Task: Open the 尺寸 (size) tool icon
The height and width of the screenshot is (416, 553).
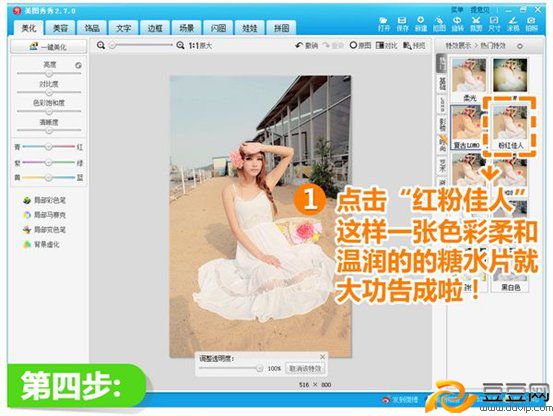Action: click(x=494, y=24)
